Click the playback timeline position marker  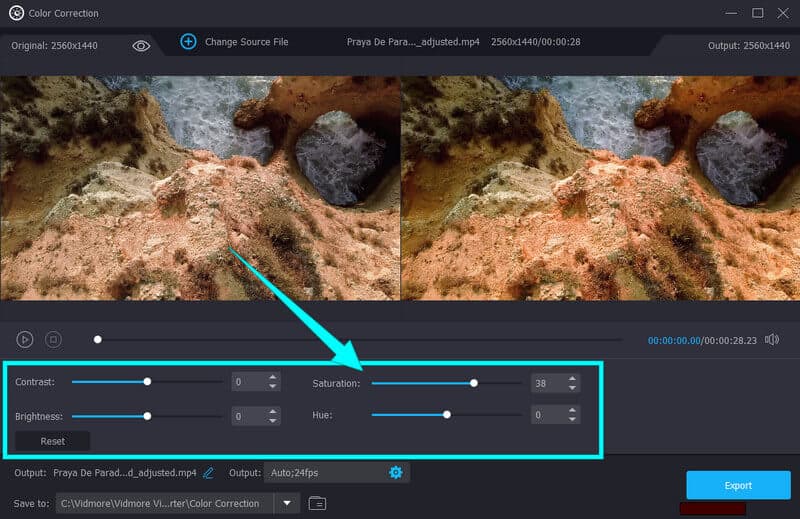pos(97,340)
